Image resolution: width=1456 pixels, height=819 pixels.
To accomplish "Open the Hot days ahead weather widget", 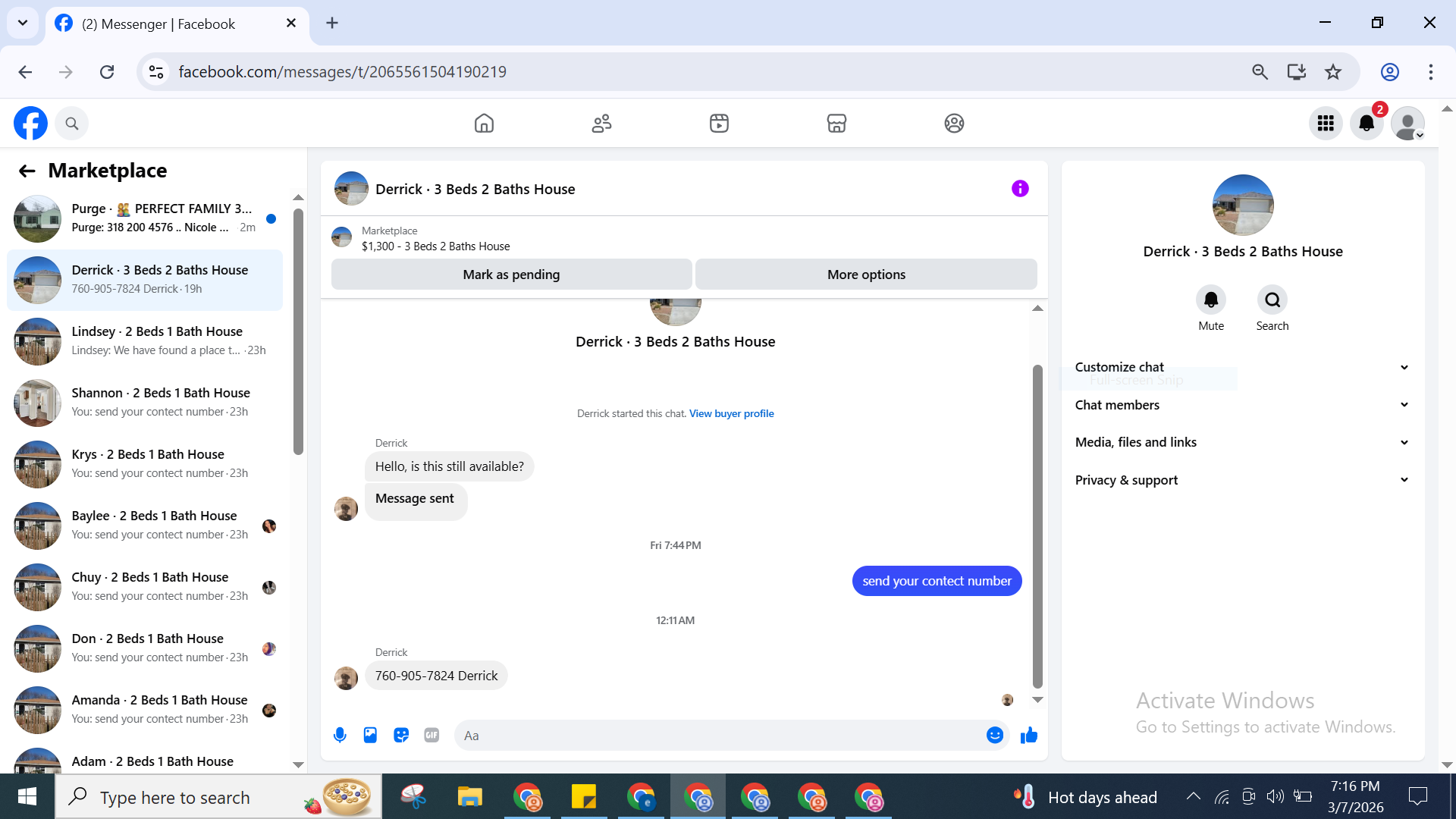I will 1086,797.
